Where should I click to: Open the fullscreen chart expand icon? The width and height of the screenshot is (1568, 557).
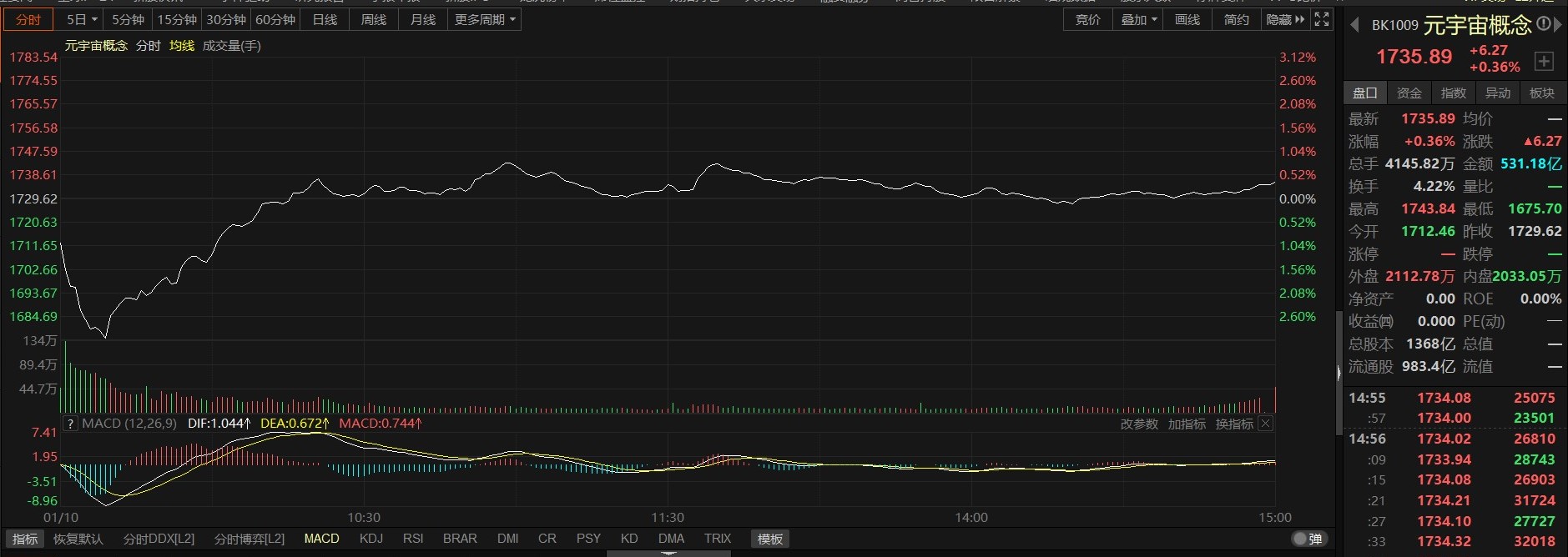tap(1322, 19)
